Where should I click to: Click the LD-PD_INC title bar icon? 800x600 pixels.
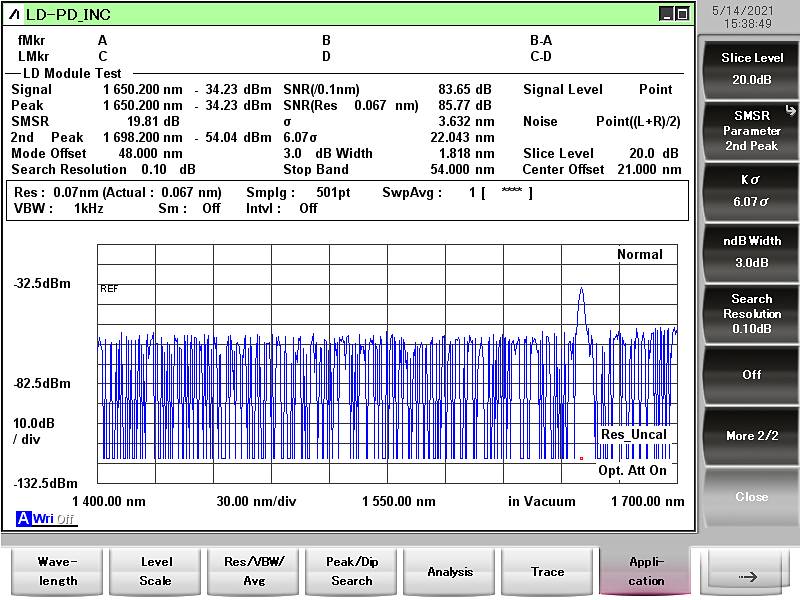14,14
